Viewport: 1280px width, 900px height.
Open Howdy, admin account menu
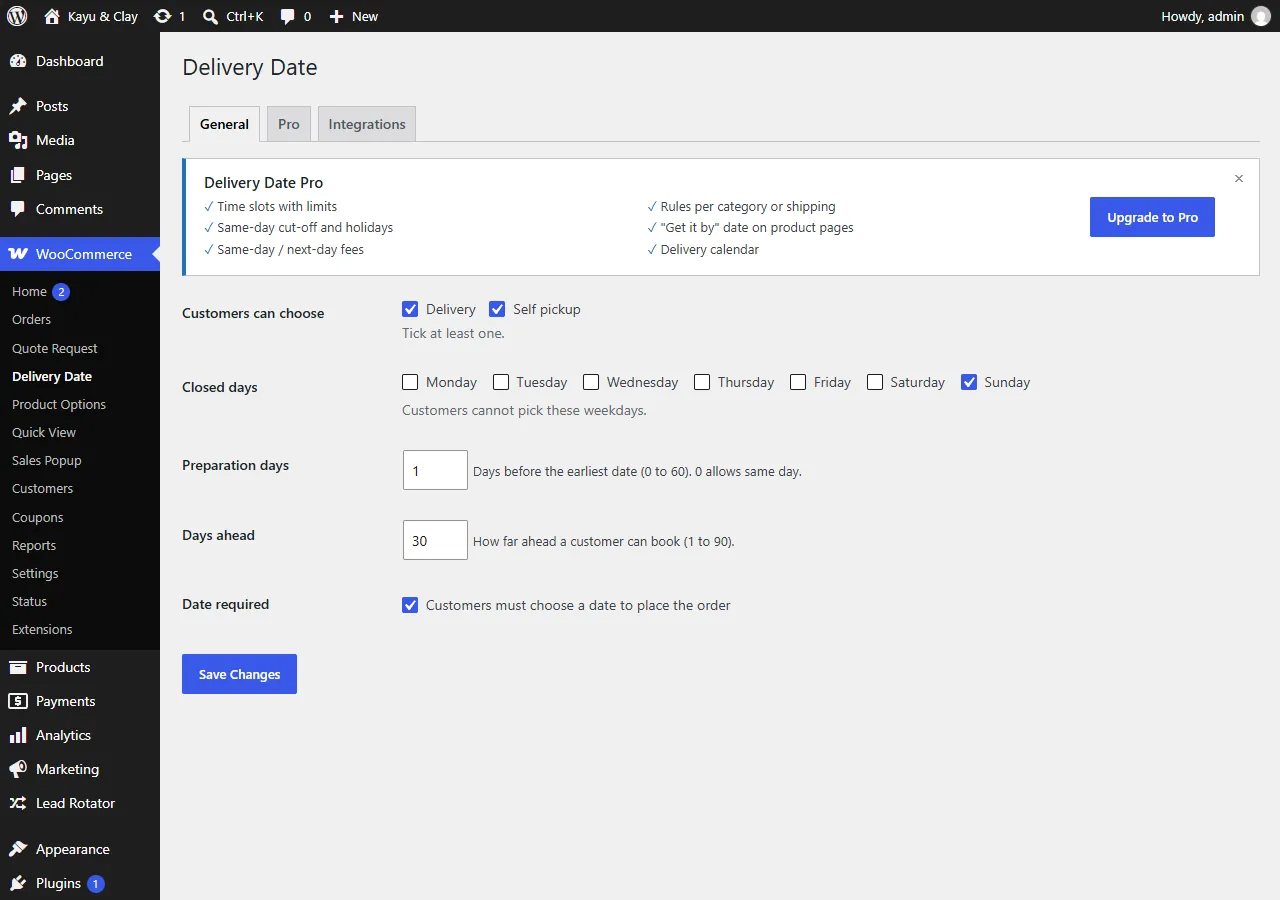(x=1215, y=16)
